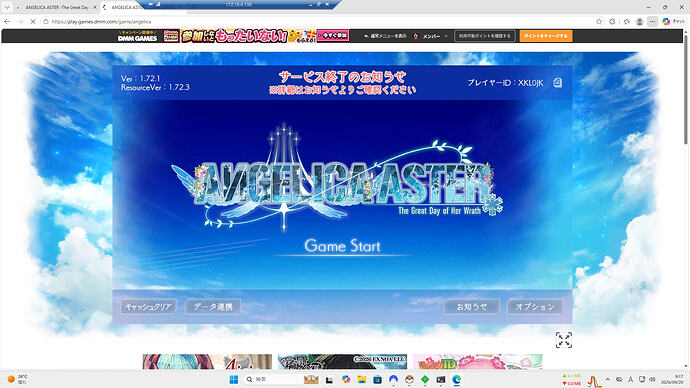Open Microsoft Edge from taskbar
690x388 pixels.
pyautogui.click(x=457, y=379)
